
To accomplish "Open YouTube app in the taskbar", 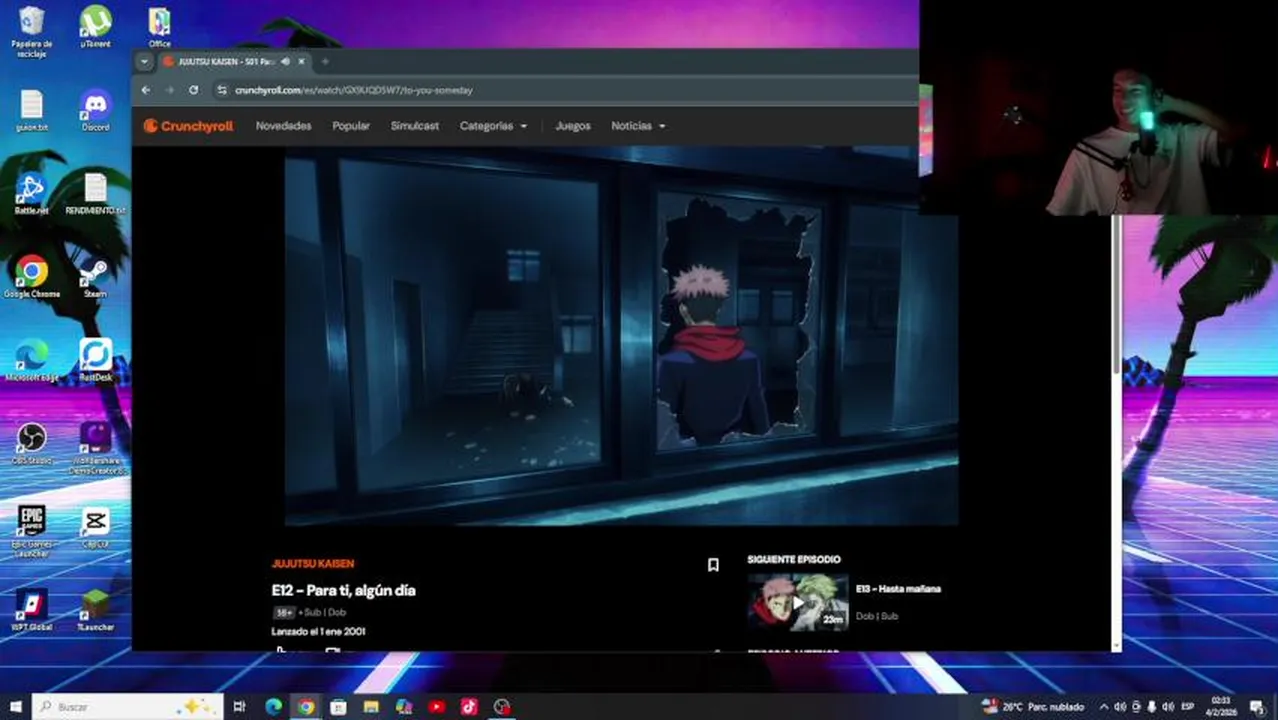I will click(x=436, y=707).
